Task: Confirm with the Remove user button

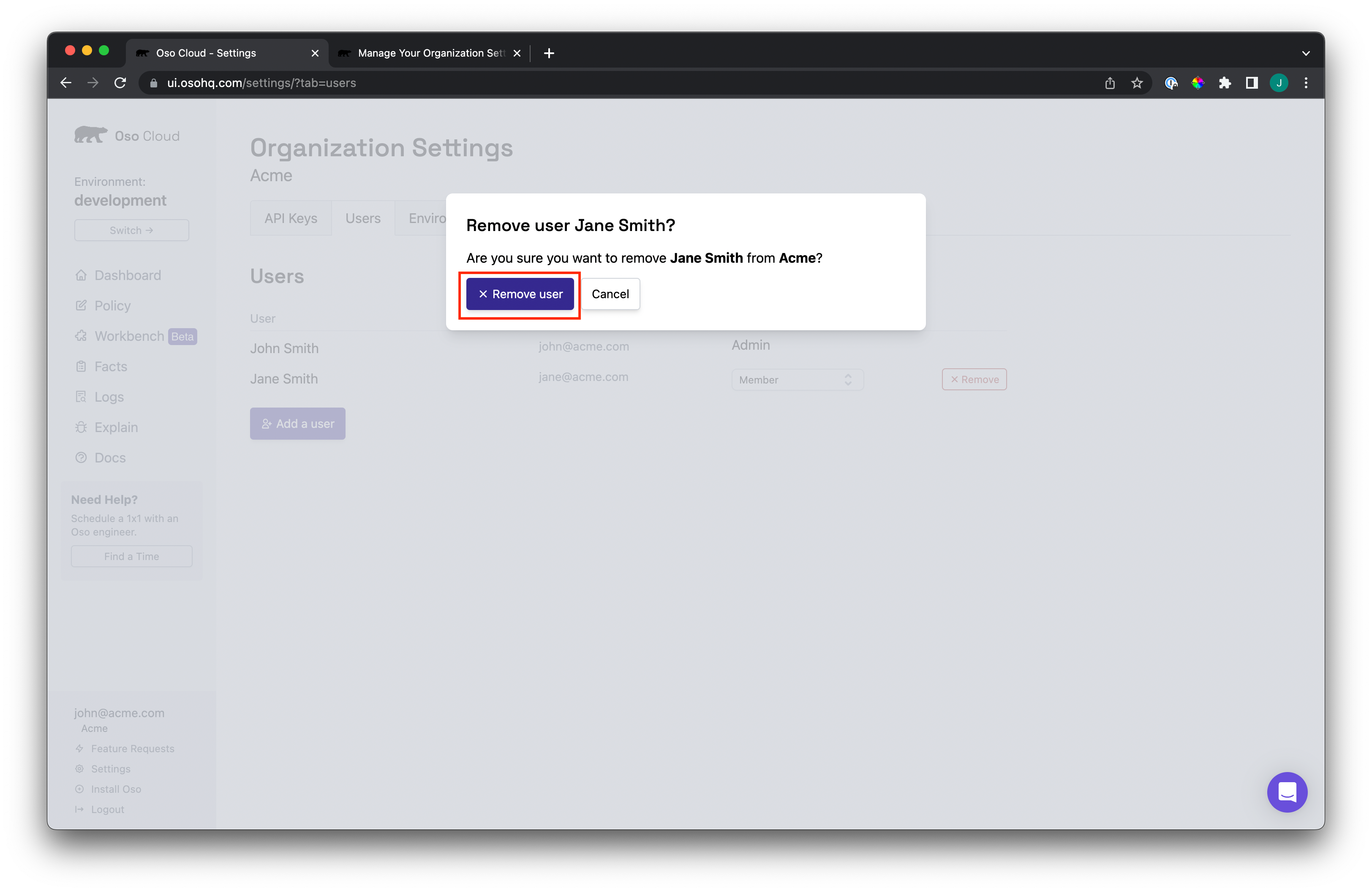Action: (520, 294)
